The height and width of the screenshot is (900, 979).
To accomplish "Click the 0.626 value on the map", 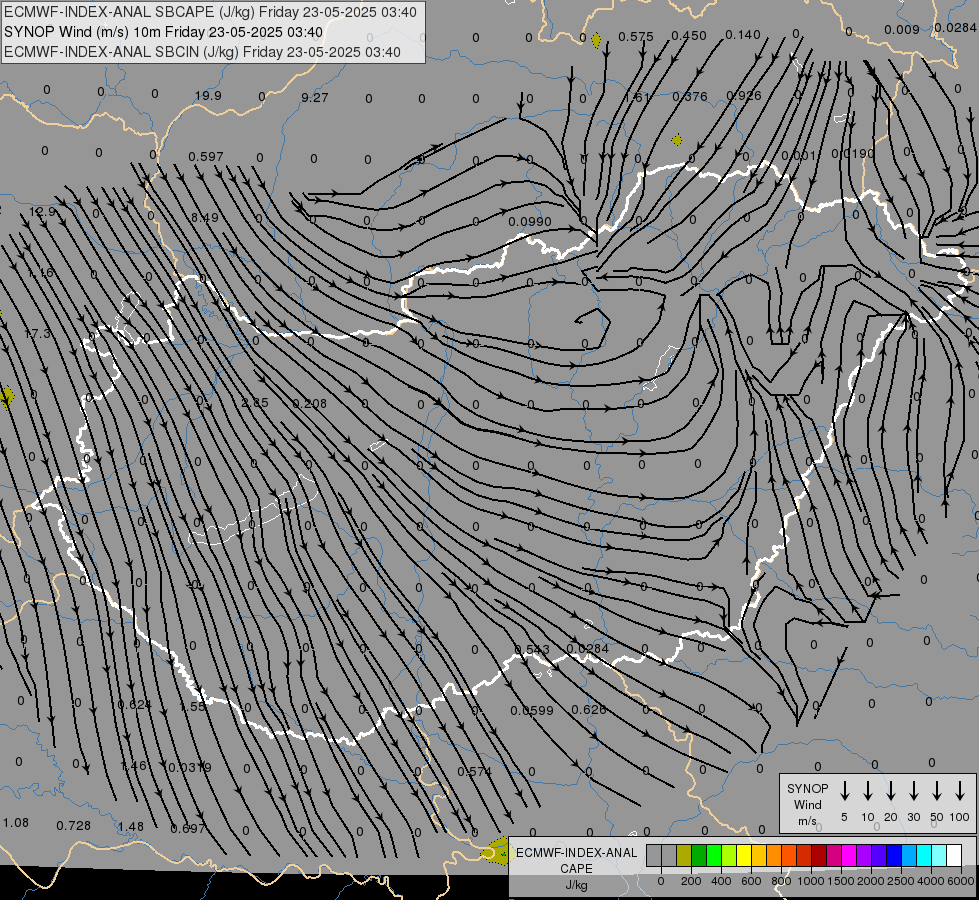I will coord(588,710).
